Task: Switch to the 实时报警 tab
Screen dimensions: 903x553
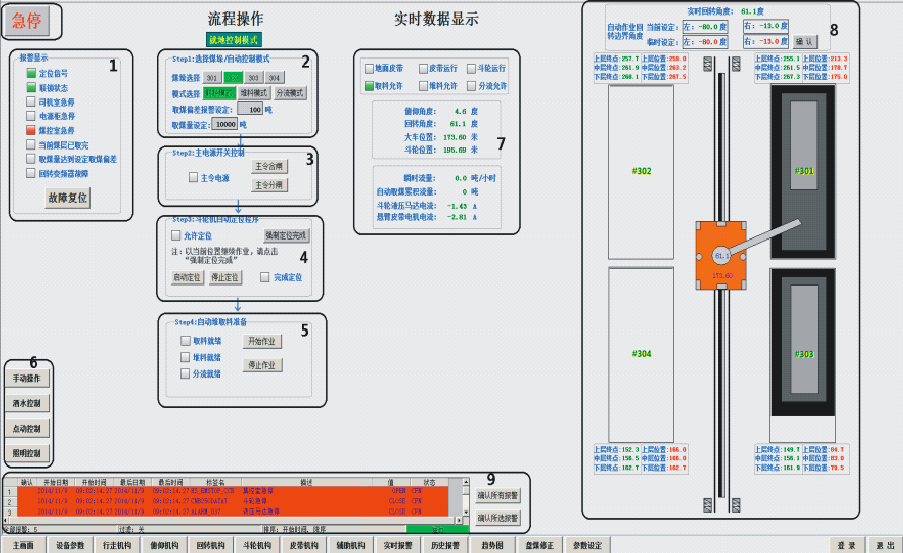Action: [398, 545]
